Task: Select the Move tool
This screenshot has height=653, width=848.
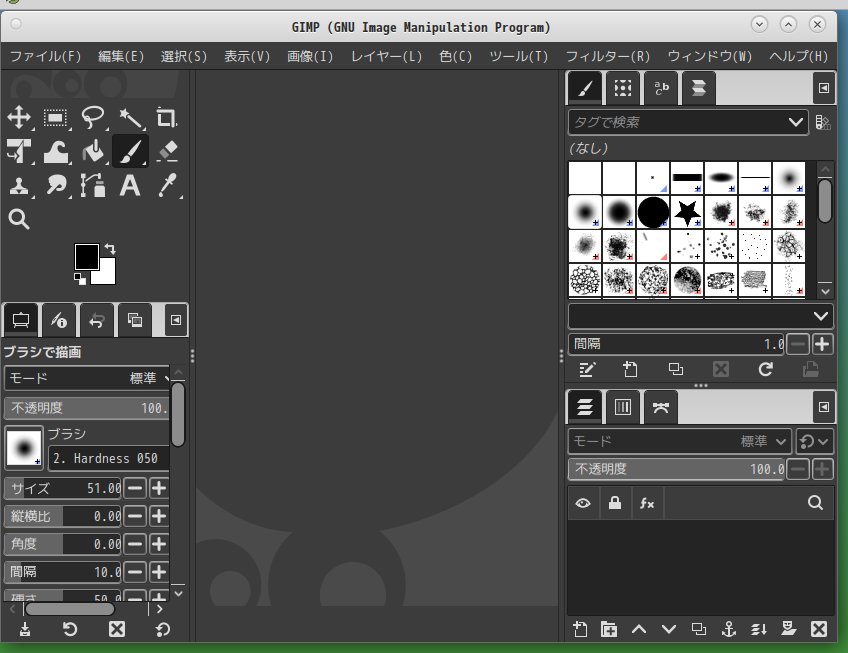Action: pyautogui.click(x=19, y=117)
